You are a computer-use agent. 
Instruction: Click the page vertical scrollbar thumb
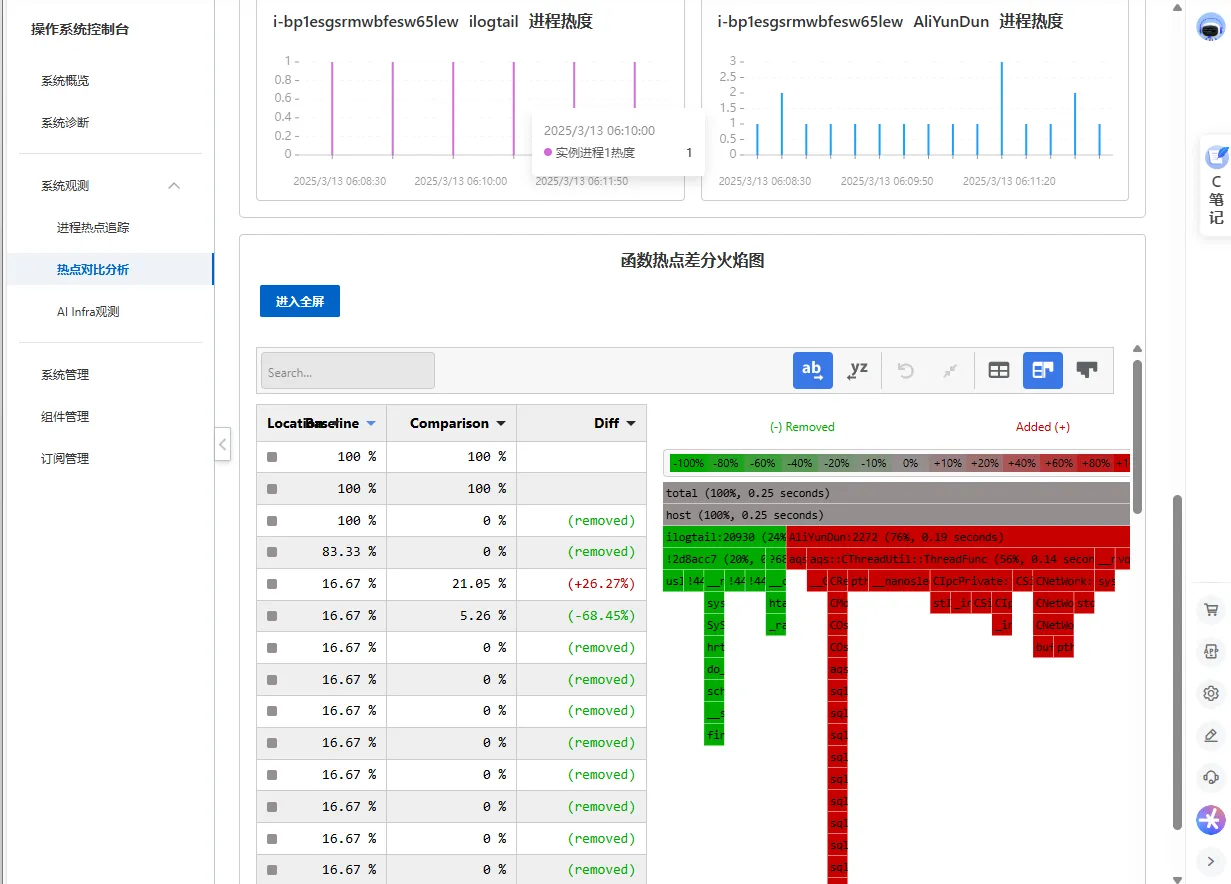pyautogui.click(x=1177, y=663)
